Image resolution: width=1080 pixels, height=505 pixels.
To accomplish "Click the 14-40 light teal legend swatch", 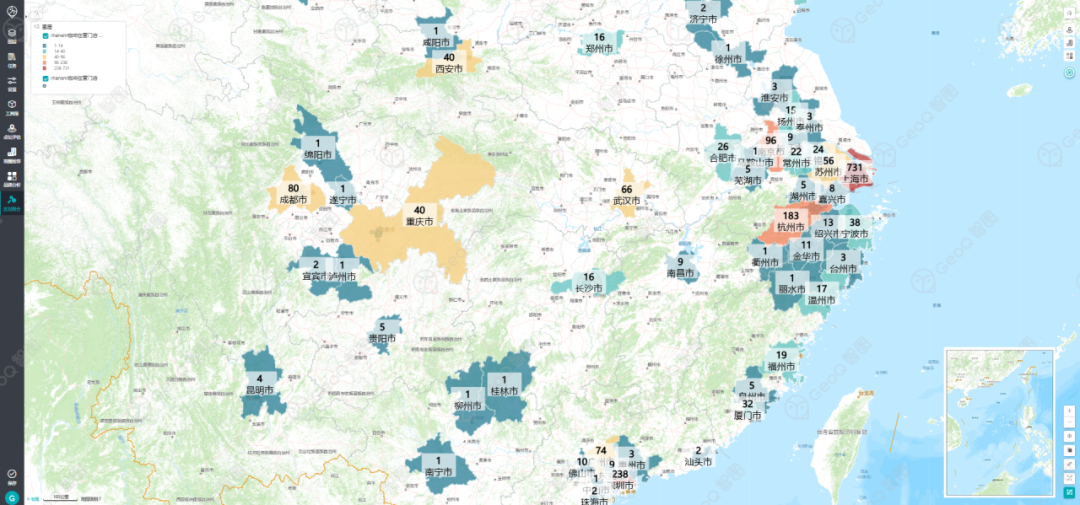I will pyautogui.click(x=45, y=52).
